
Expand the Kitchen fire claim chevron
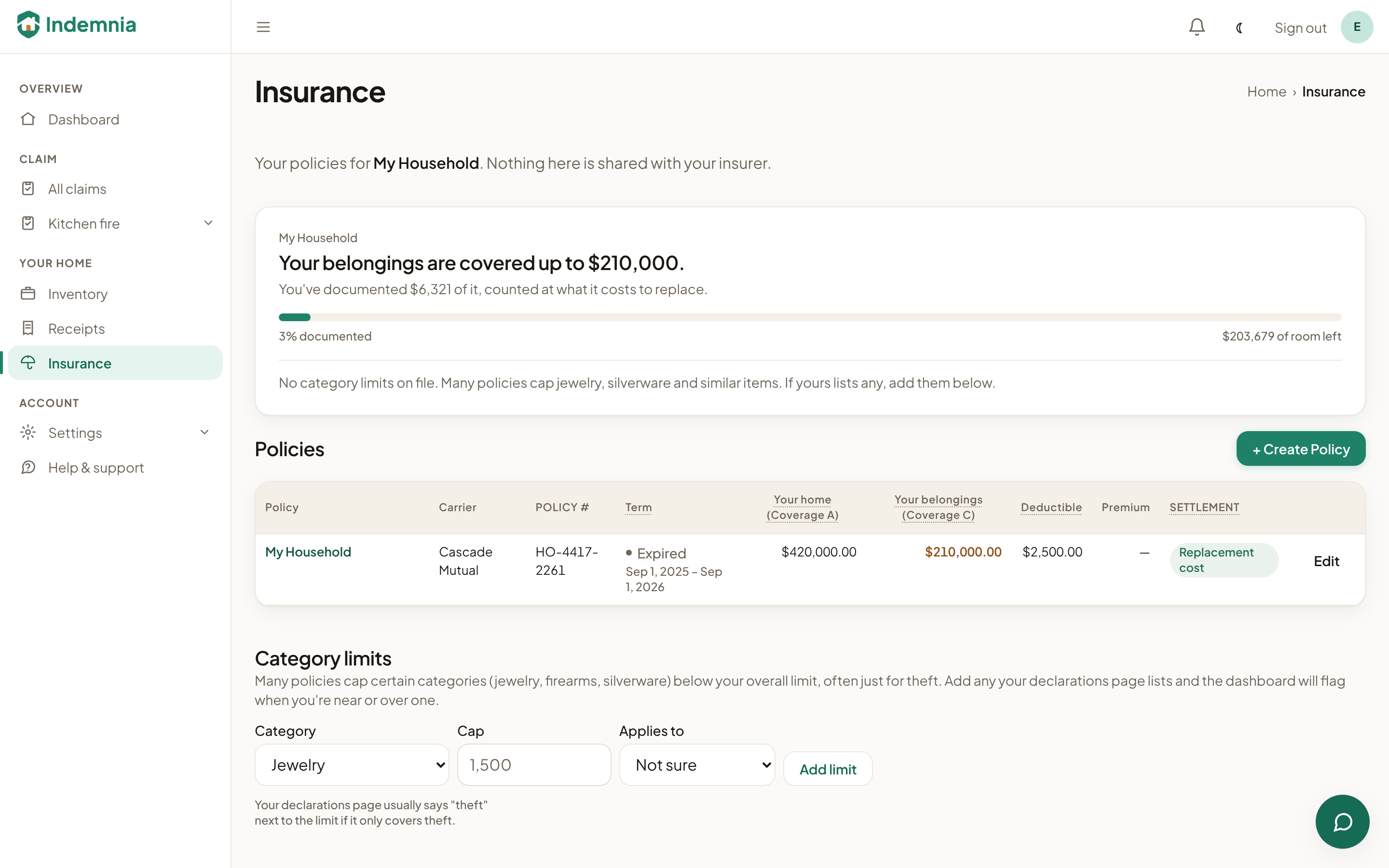pos(208,223)
